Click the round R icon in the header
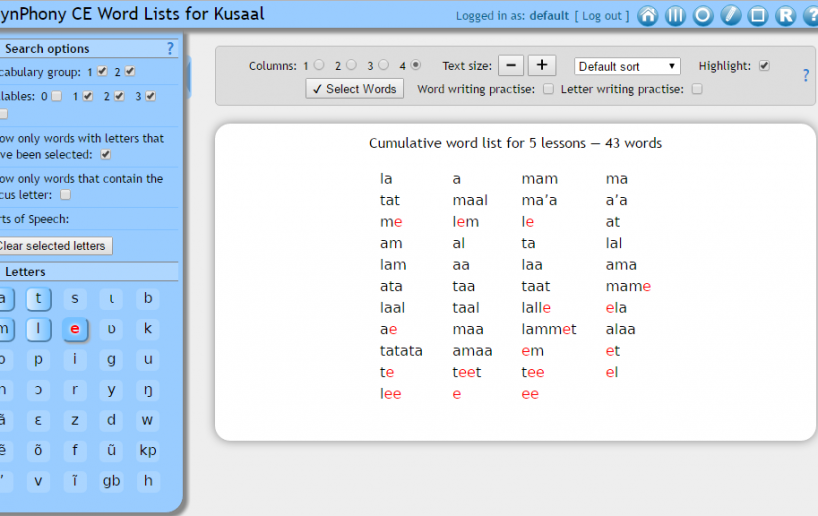818x516 pixels. click(785, 15)
